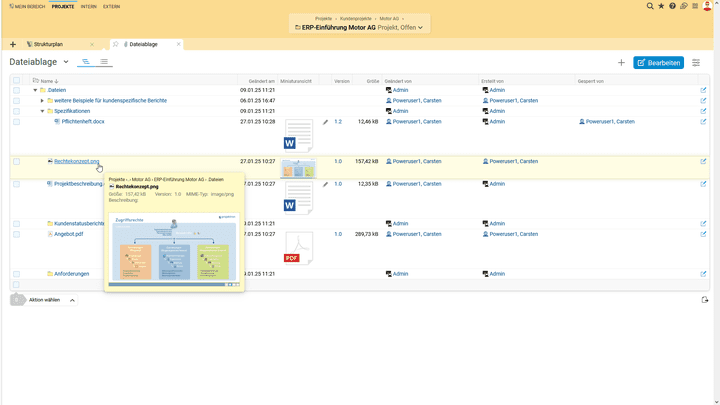The image size is (720, 405).
Task: Open the Angebot.pdf file link
Action: click(x=68, y=234)
